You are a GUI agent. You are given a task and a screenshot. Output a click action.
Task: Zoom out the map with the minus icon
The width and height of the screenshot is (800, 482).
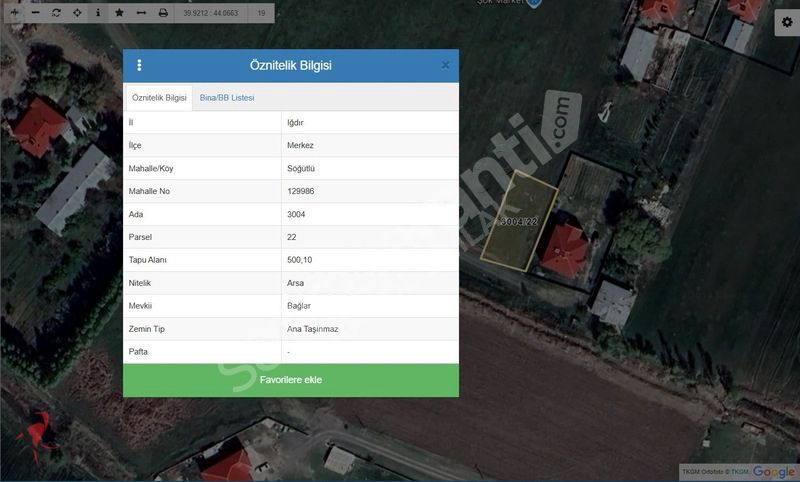[x=35, y=13]
